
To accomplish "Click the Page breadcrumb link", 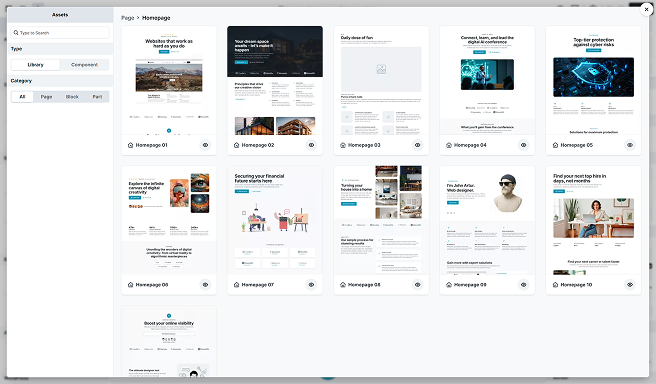I will tap(128, 18).
